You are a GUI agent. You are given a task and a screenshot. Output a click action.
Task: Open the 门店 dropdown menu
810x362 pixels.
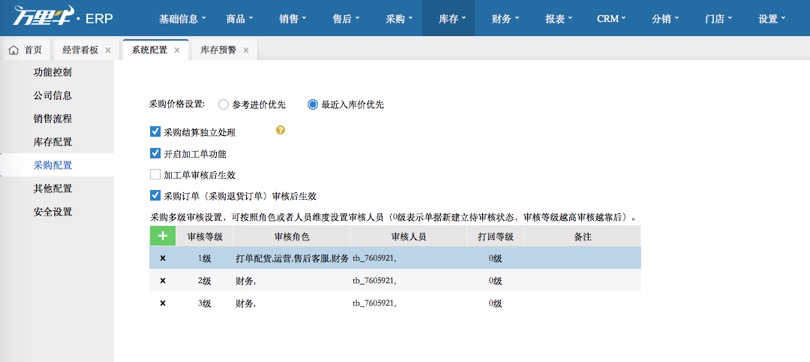tap(718, 19)
